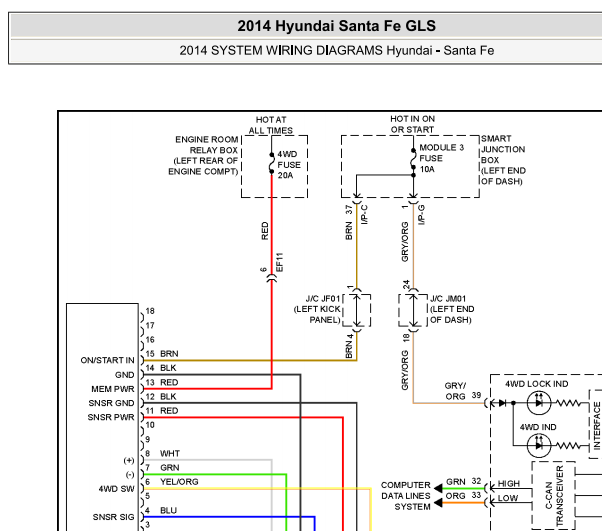Click the 'SMART JUNCTION BOX' label
The height and width of the screenshot is (531, 602).
click(x=503, y=149)
